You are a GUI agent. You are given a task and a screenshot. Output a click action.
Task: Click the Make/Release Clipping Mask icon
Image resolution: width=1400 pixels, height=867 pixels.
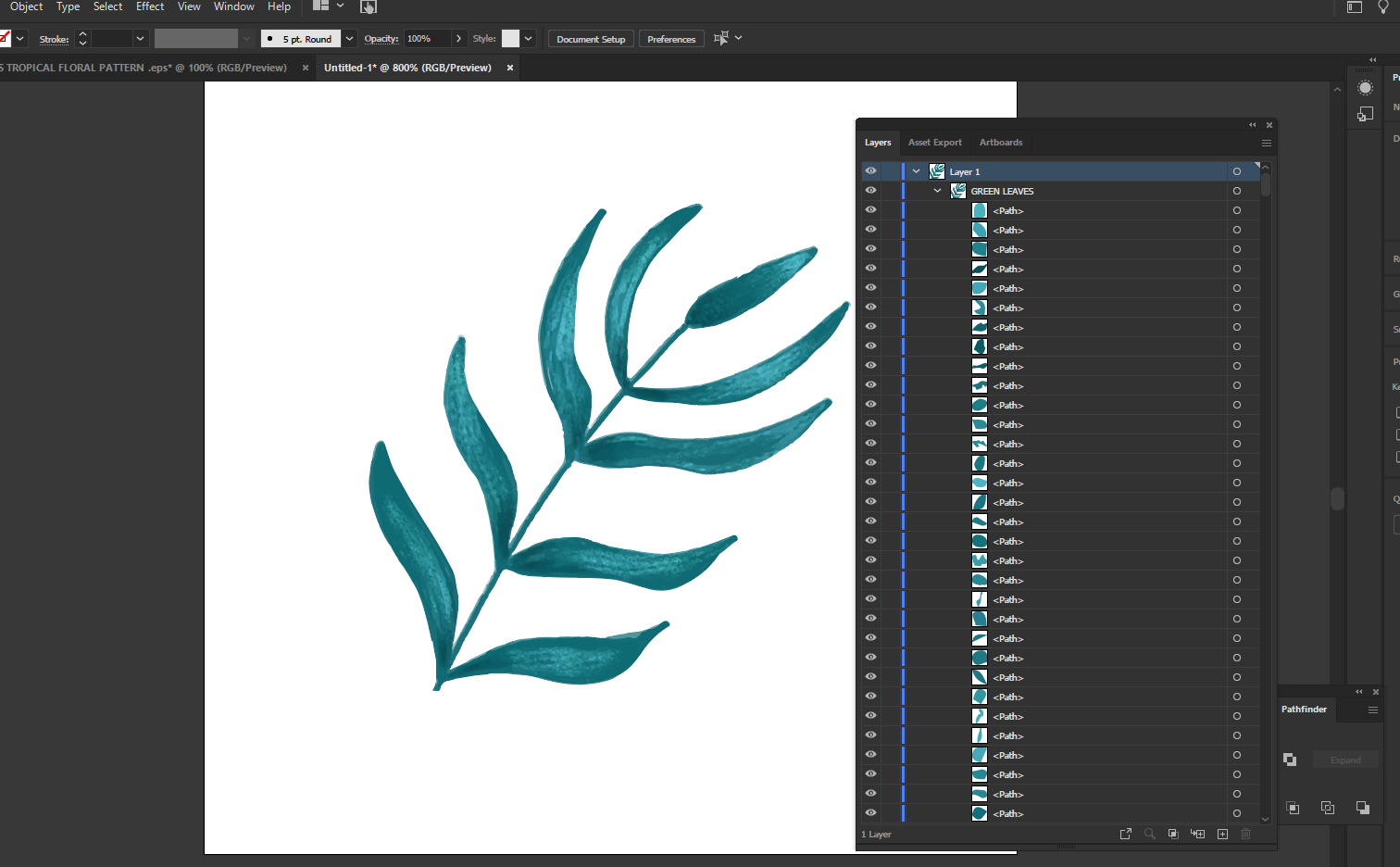click(x=1173, y=834)
